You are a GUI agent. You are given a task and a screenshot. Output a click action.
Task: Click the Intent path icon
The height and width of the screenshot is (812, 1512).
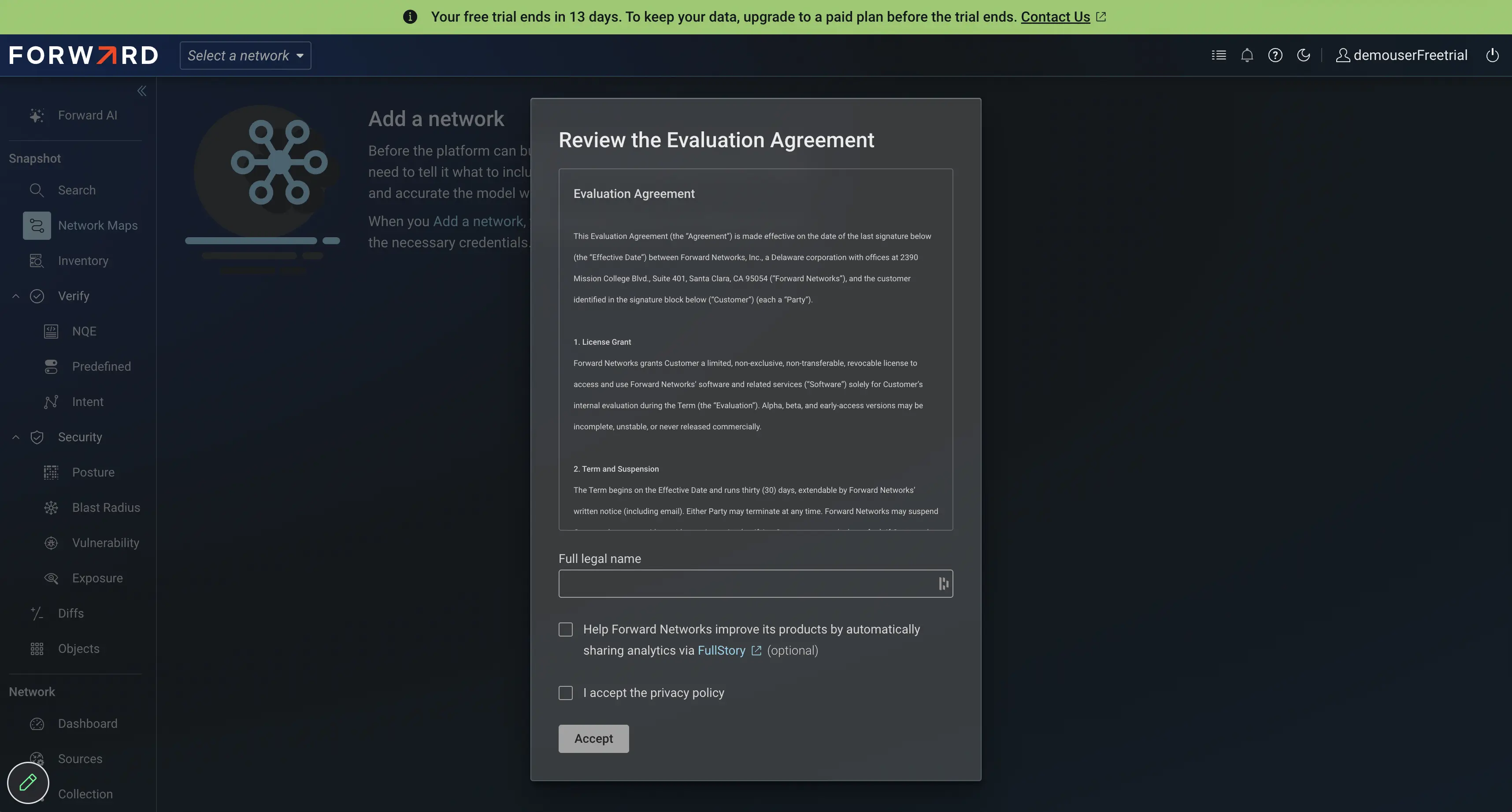[51, 402]
